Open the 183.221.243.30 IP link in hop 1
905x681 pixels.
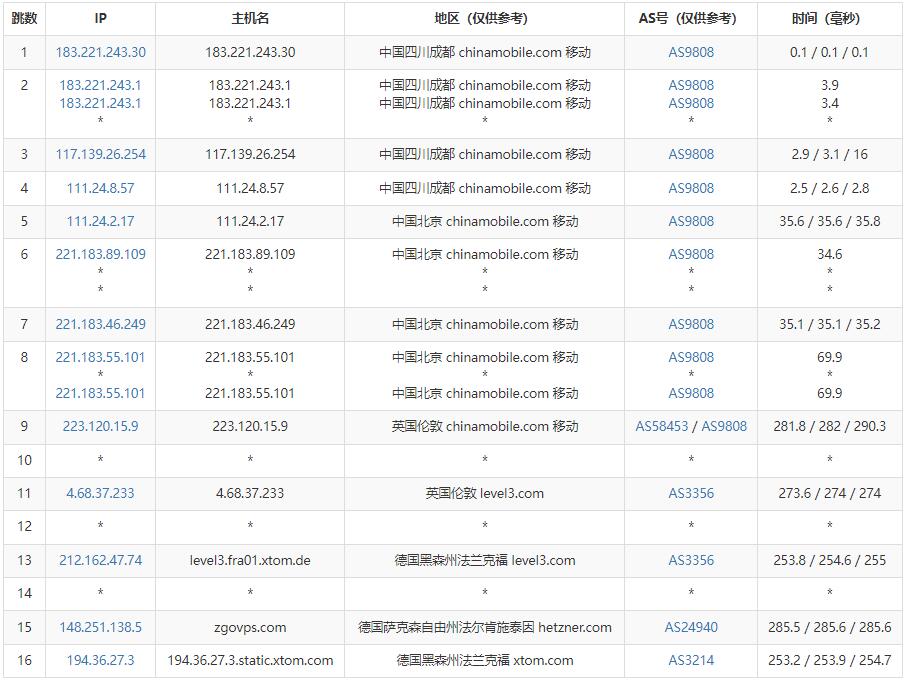pyautogui.click(x=100, y=52)
